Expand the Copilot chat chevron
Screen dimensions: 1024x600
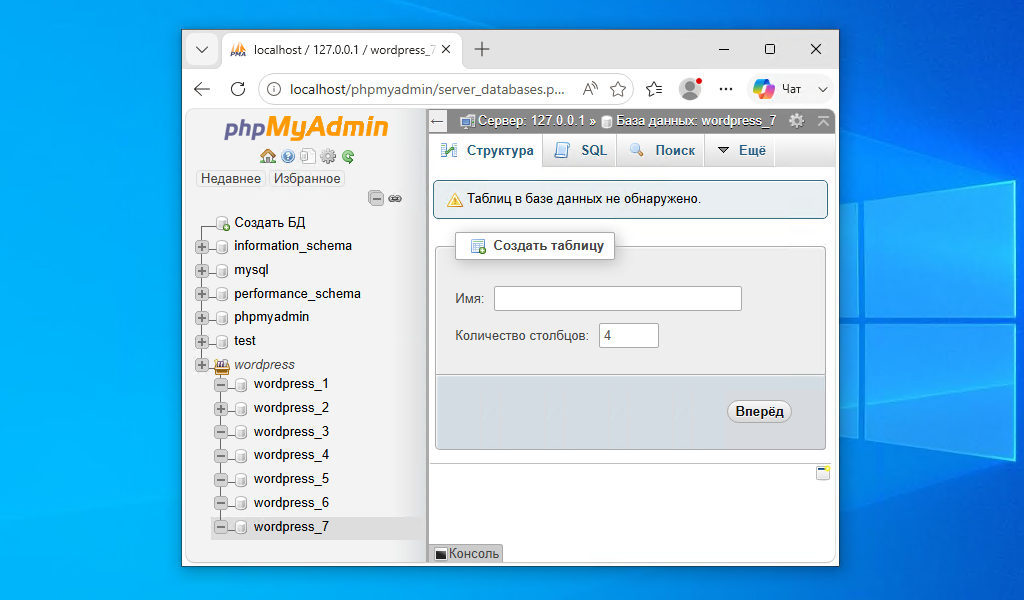pos(823,89)
